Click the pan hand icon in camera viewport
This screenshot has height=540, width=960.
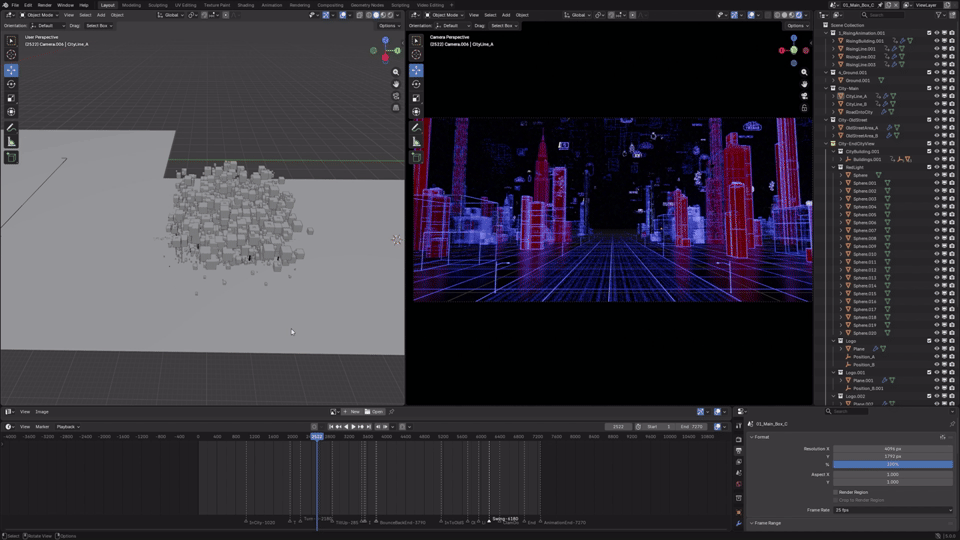[x=804, y=84]
